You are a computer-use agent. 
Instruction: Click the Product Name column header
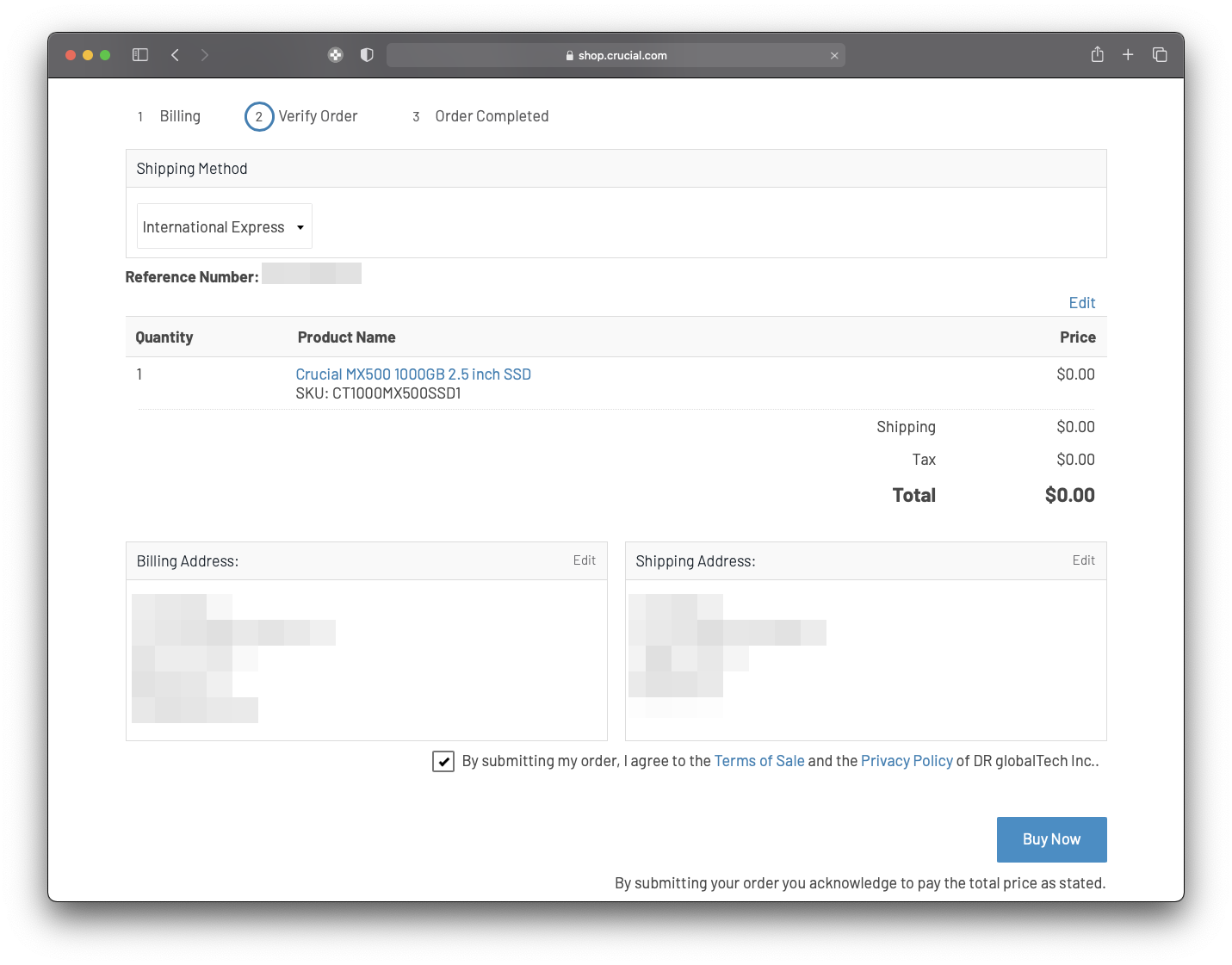tap(346, 337)
